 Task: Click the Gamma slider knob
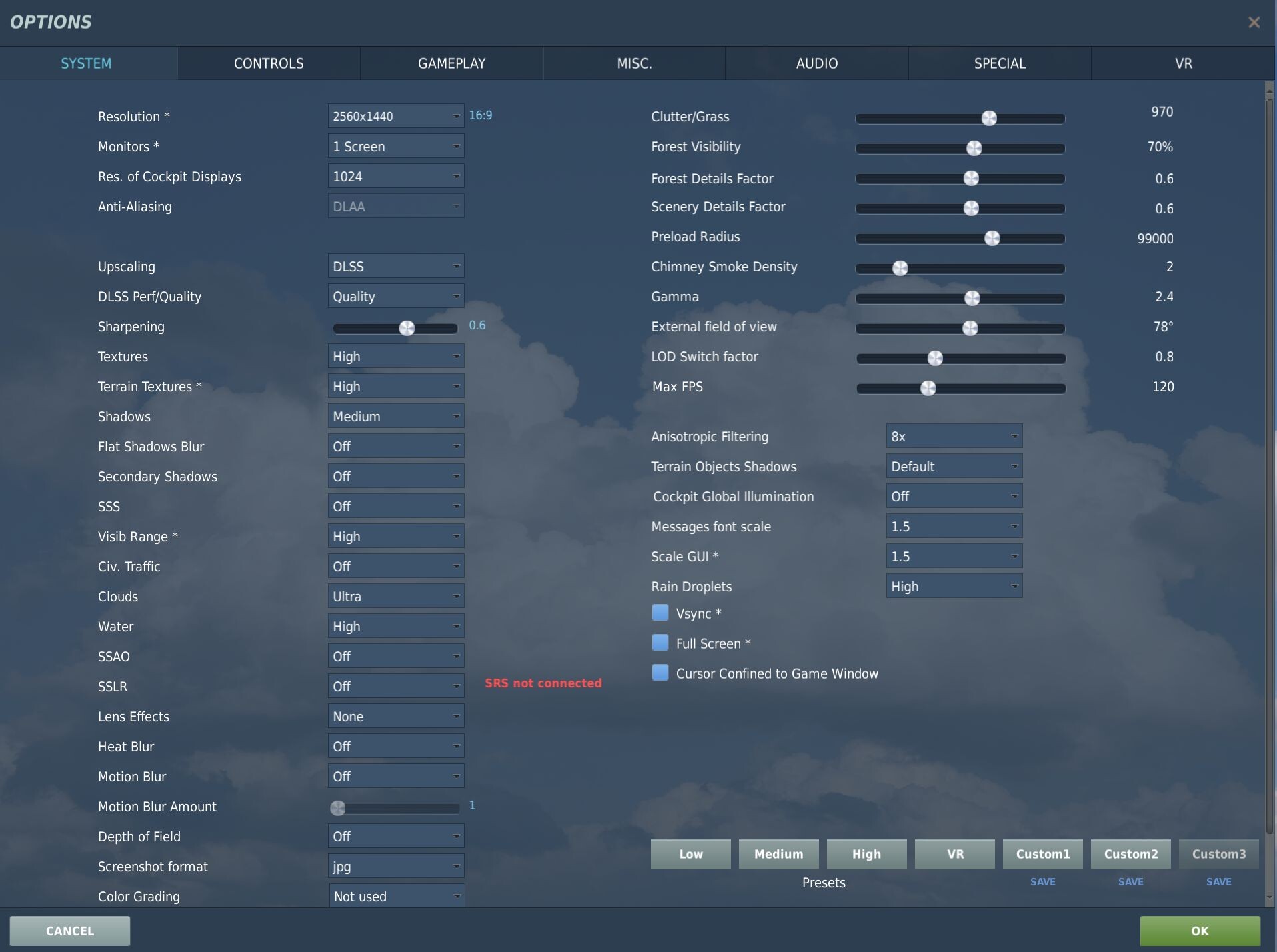tap(972, 298)
